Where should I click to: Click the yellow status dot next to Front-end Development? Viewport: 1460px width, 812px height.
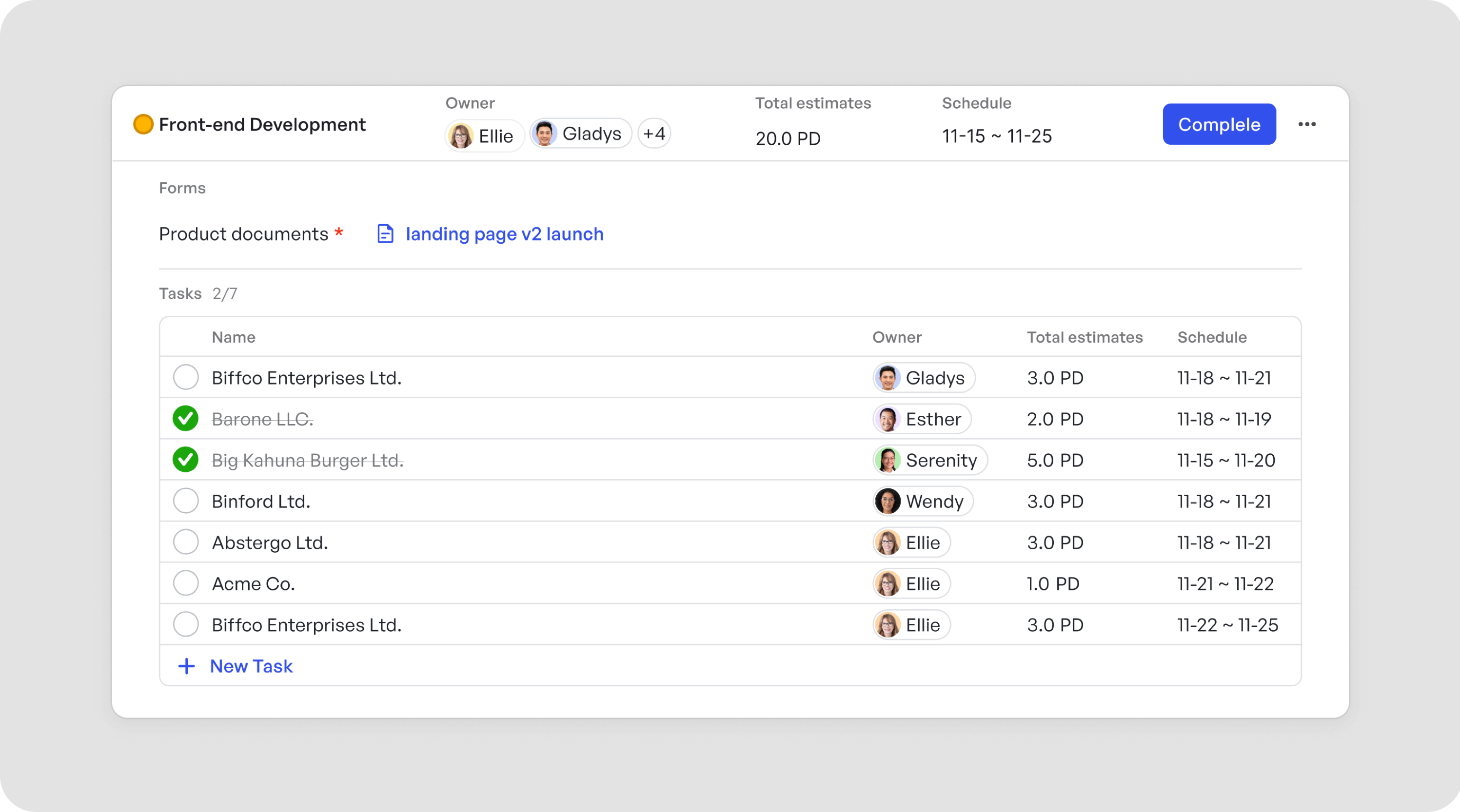(x=143, y=124)
